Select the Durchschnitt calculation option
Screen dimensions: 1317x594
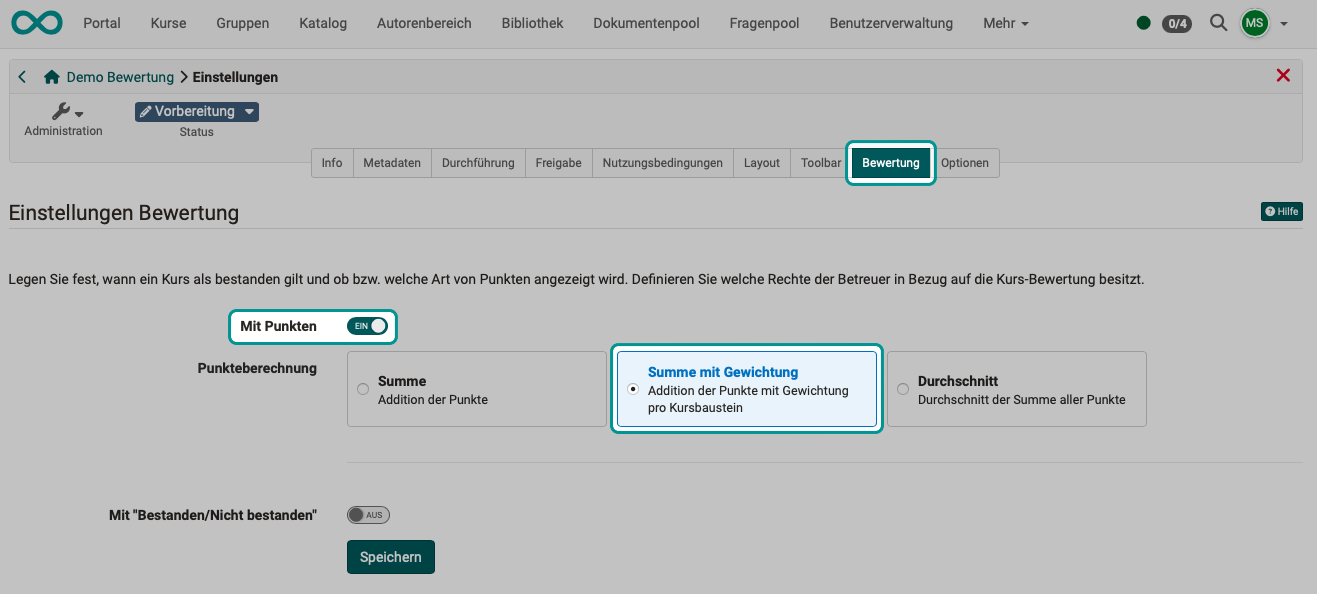(x=903, y=389)
